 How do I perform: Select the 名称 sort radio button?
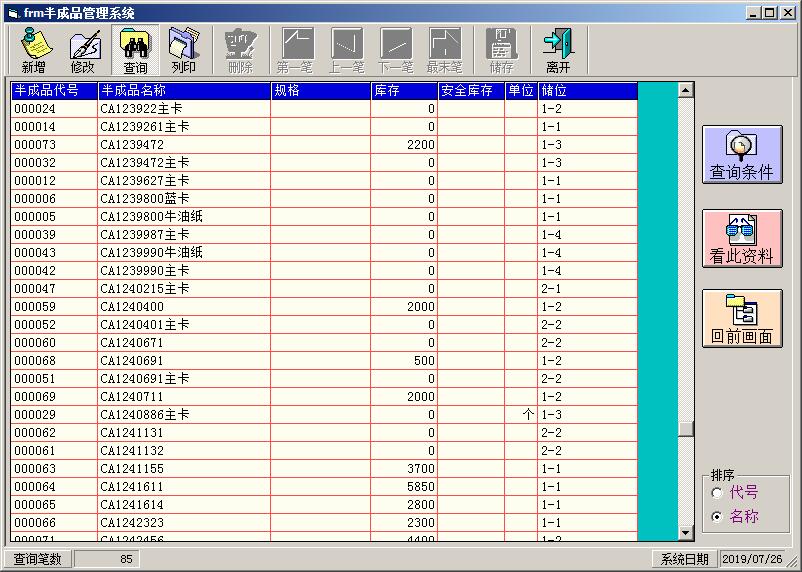tap(717, 517)
